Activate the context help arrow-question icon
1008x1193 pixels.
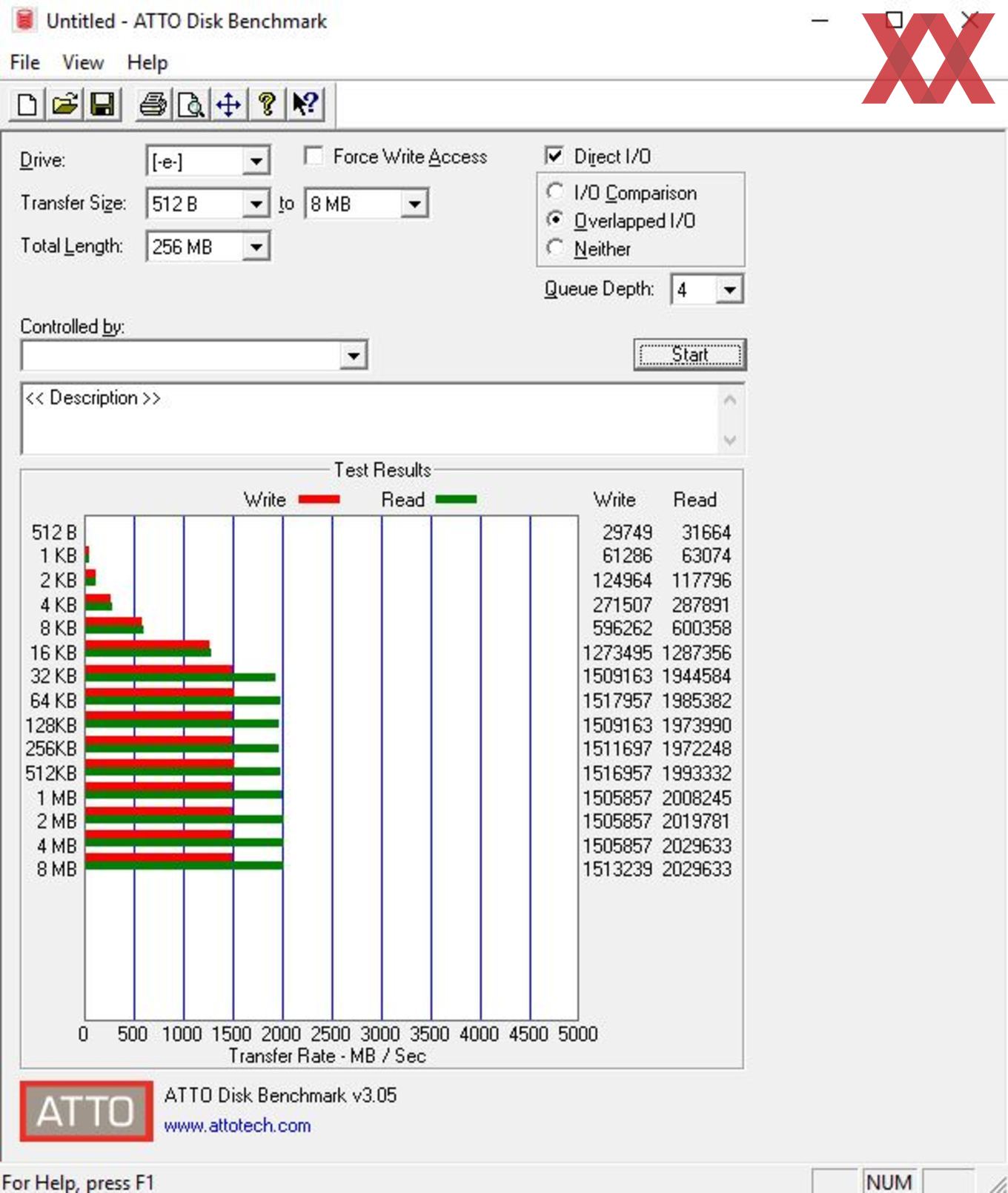coord(305,105)
